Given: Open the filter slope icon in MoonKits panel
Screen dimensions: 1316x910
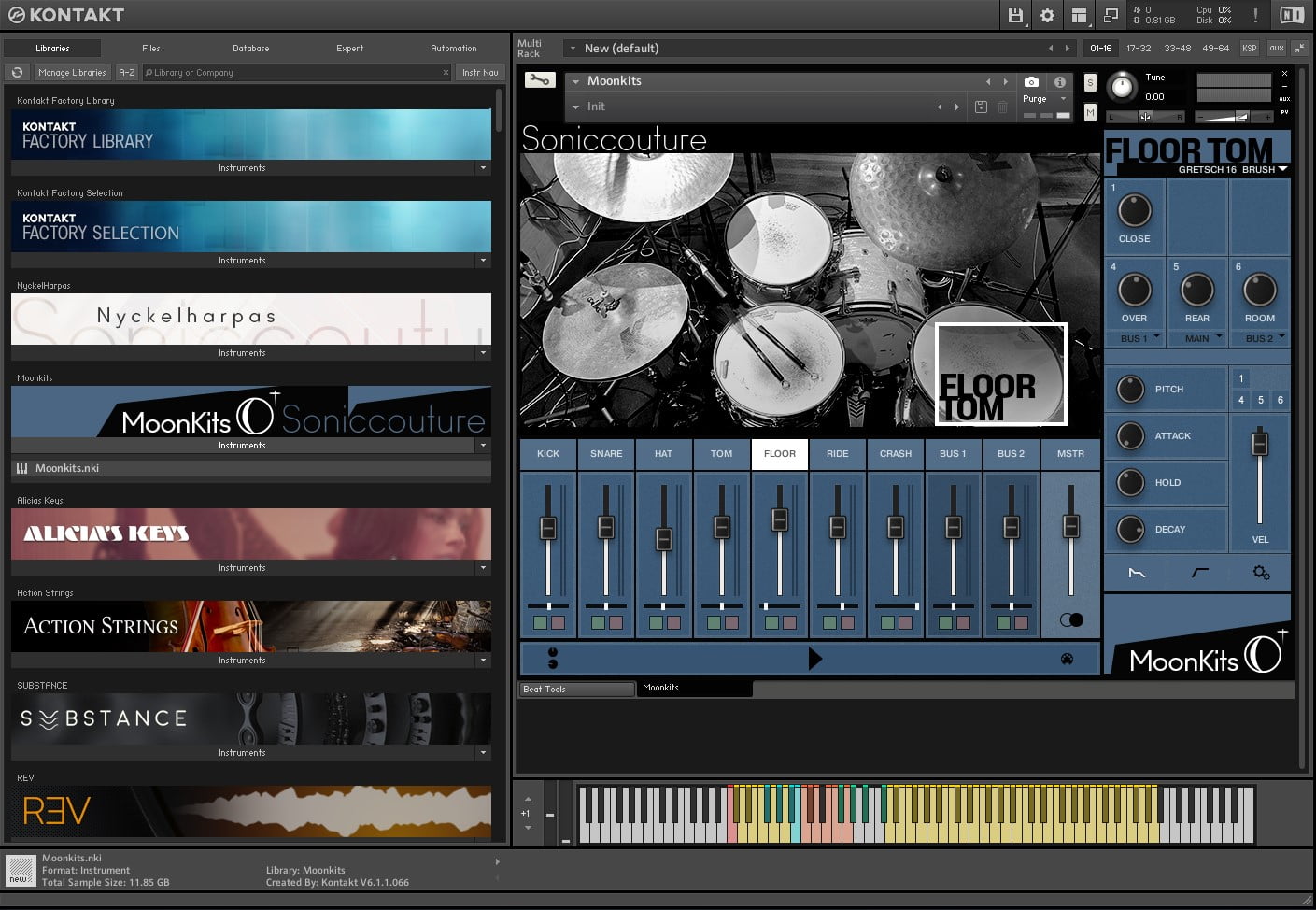Looking at the screenshot, I should click(x=1200, y=573).
